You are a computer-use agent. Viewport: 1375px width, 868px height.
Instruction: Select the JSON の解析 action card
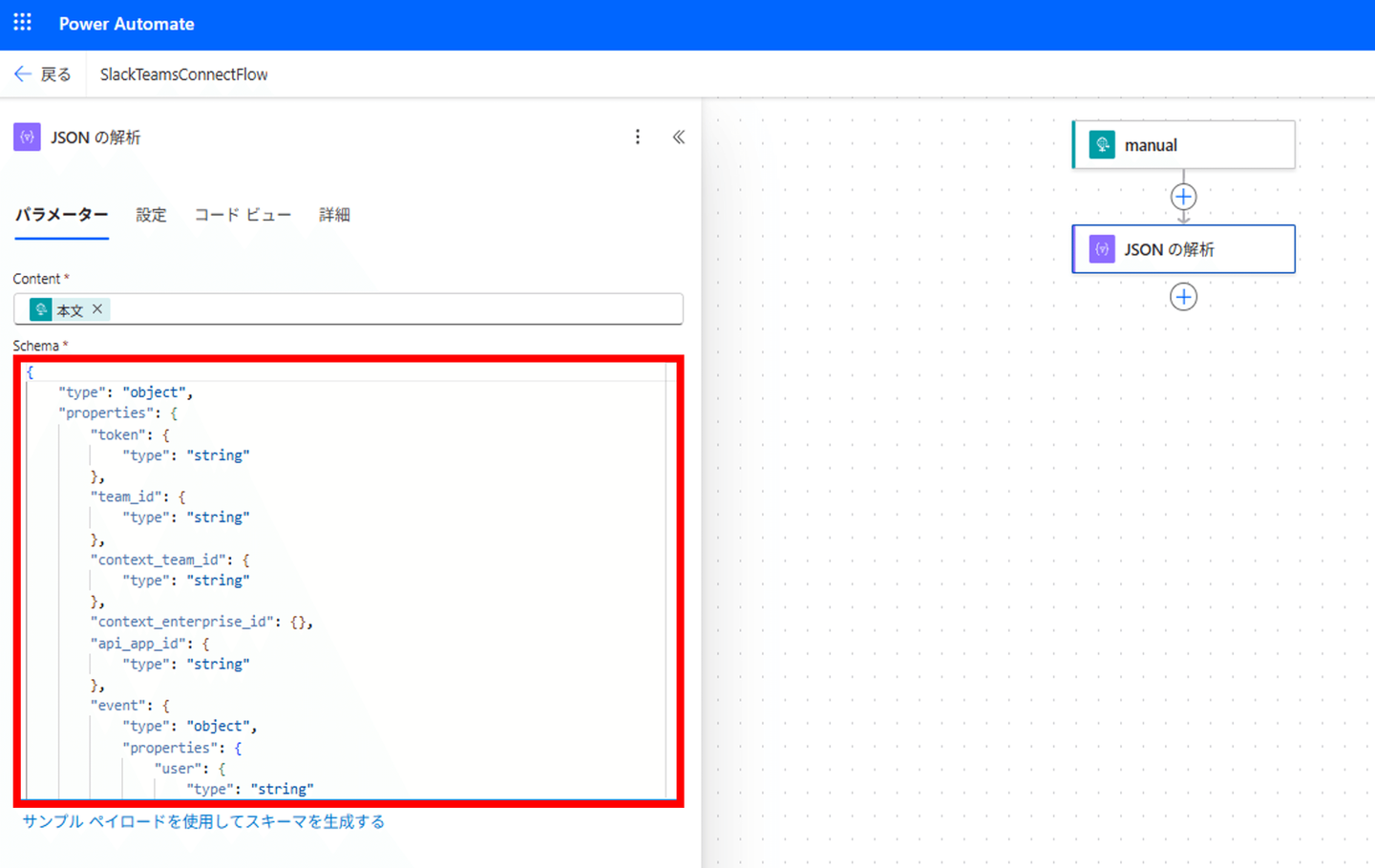pyautogui.click(x=1184, y=249)
